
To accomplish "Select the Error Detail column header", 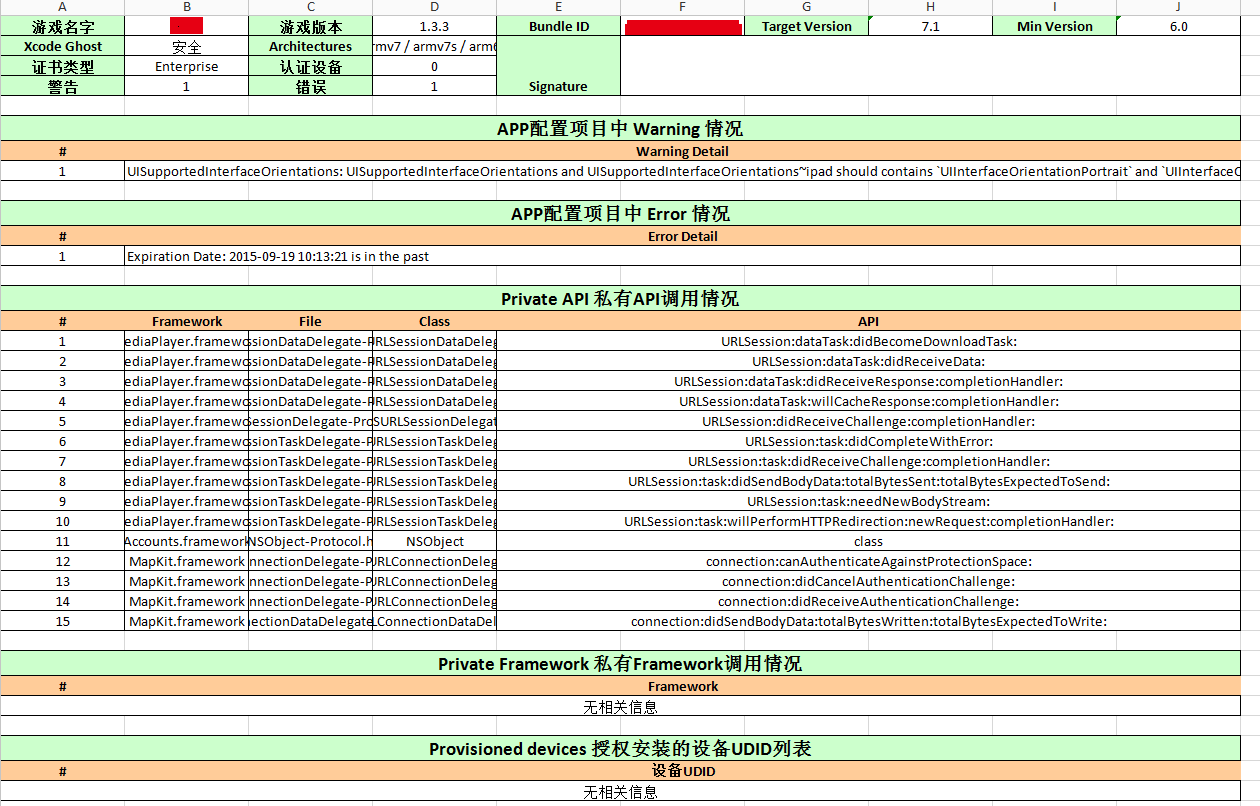I will 682,236.
